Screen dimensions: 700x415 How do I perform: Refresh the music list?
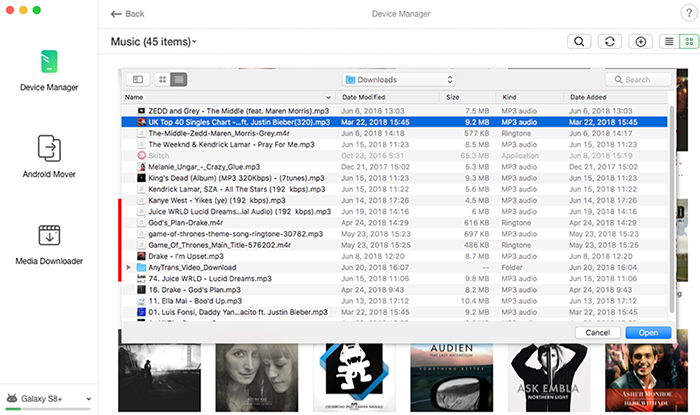[x=610, y=42]
